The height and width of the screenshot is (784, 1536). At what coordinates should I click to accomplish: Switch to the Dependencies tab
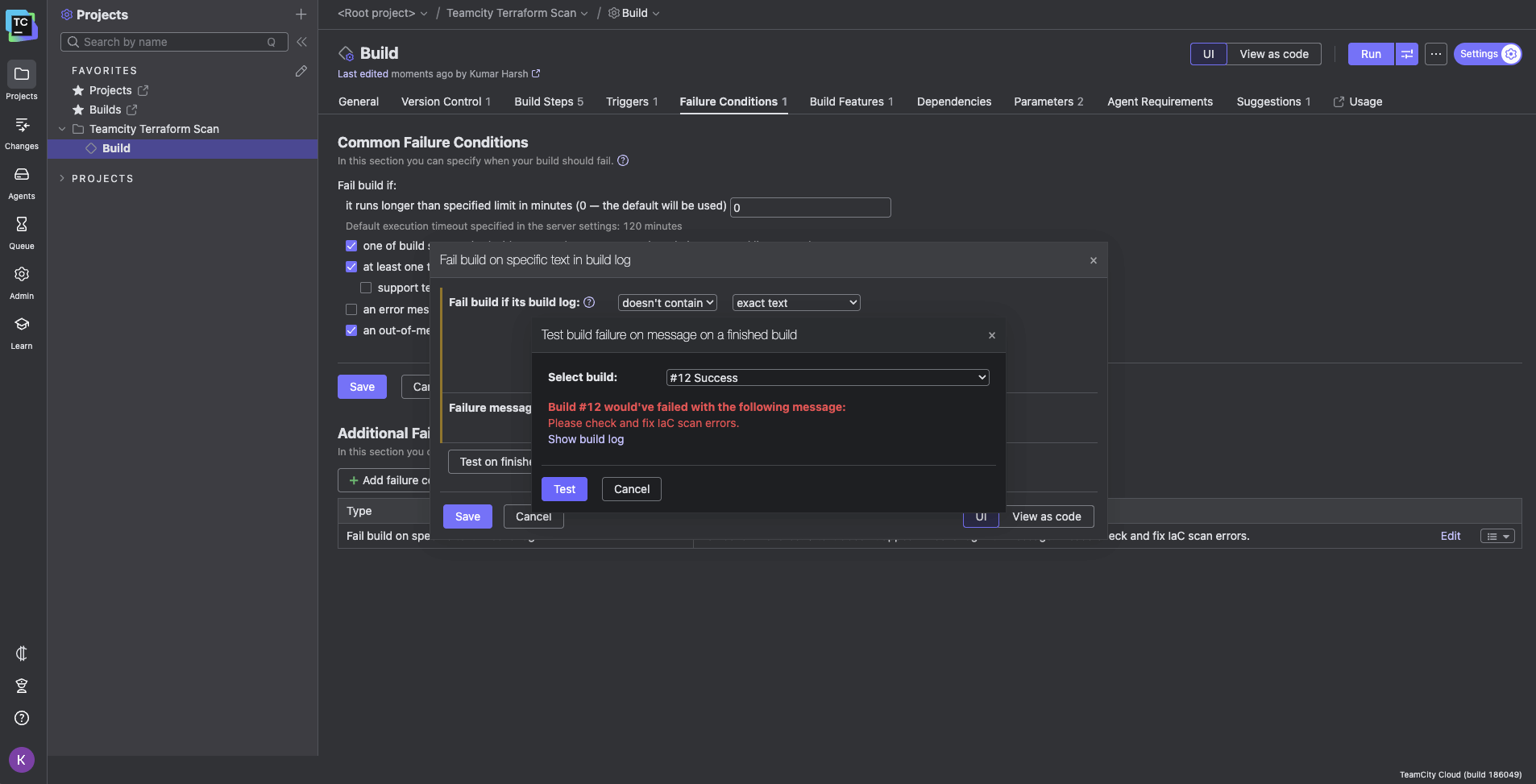point(954,102)
